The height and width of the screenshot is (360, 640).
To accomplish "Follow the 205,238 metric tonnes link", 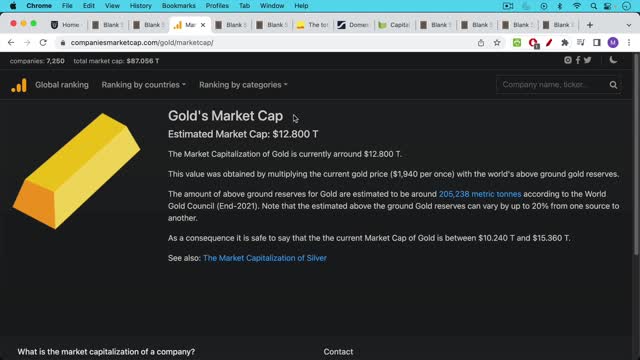I will tap(480, 194).
